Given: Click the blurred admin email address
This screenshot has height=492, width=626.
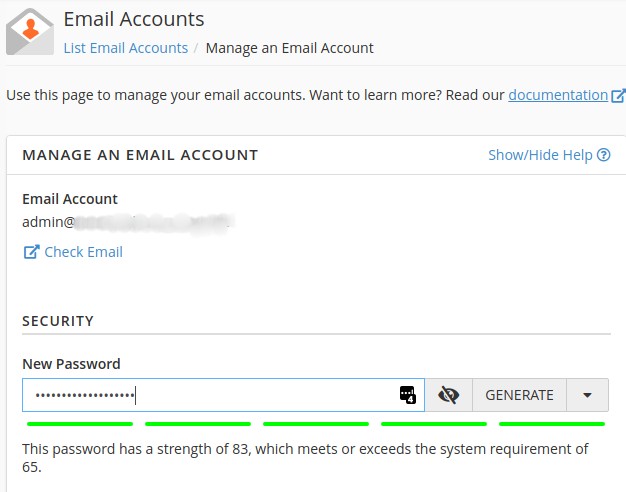Looking at the screenshot, I should 127,222.
